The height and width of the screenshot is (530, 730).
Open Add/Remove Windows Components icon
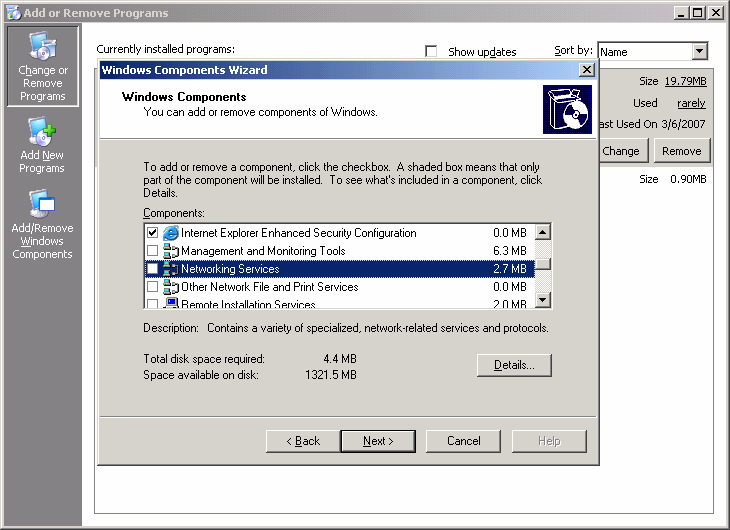tap(42, 204)
